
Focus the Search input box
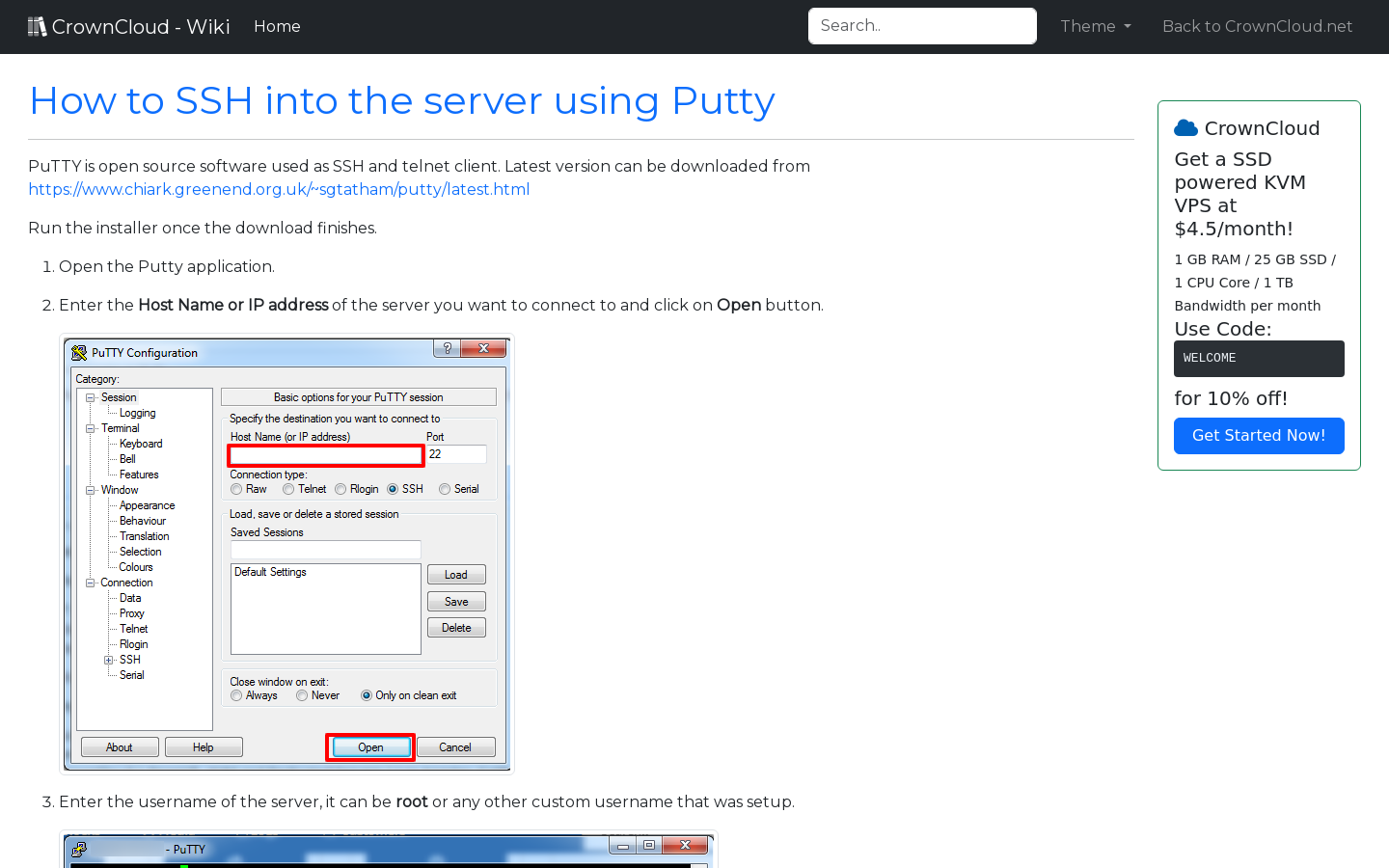click(922, 26)
